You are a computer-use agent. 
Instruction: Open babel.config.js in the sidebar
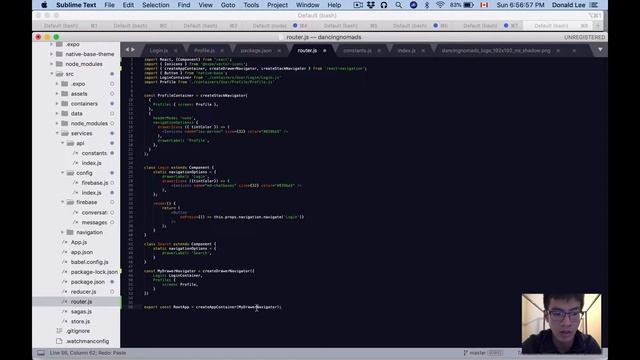(89, 262)
